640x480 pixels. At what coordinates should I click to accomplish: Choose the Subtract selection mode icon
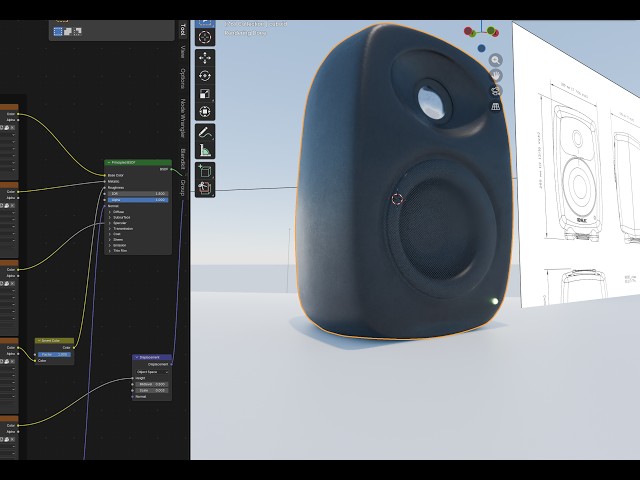tap(77, 31)
